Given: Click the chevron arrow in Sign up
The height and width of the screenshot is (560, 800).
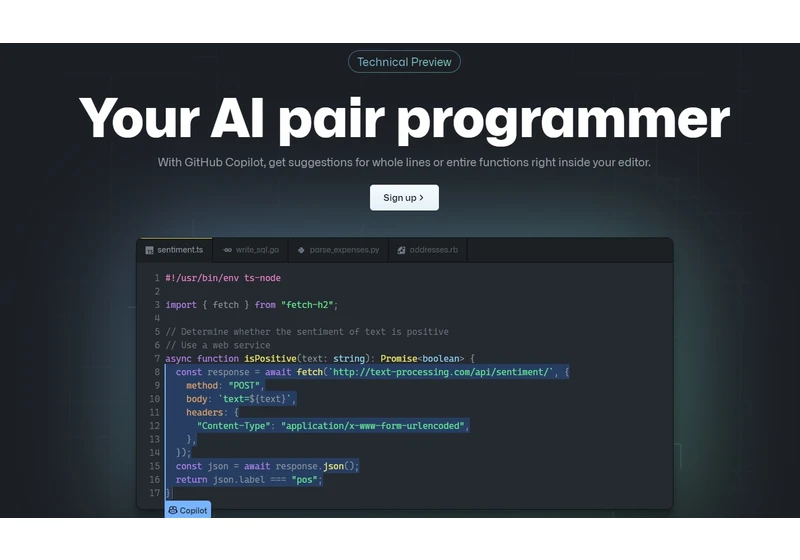Looking at the screenshot, I should (x=421, y=197).
